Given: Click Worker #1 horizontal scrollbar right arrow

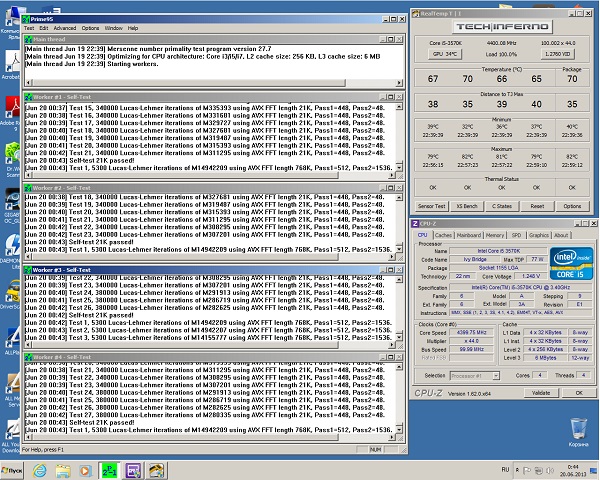Looking at the screenshot, I should (391, 175).
